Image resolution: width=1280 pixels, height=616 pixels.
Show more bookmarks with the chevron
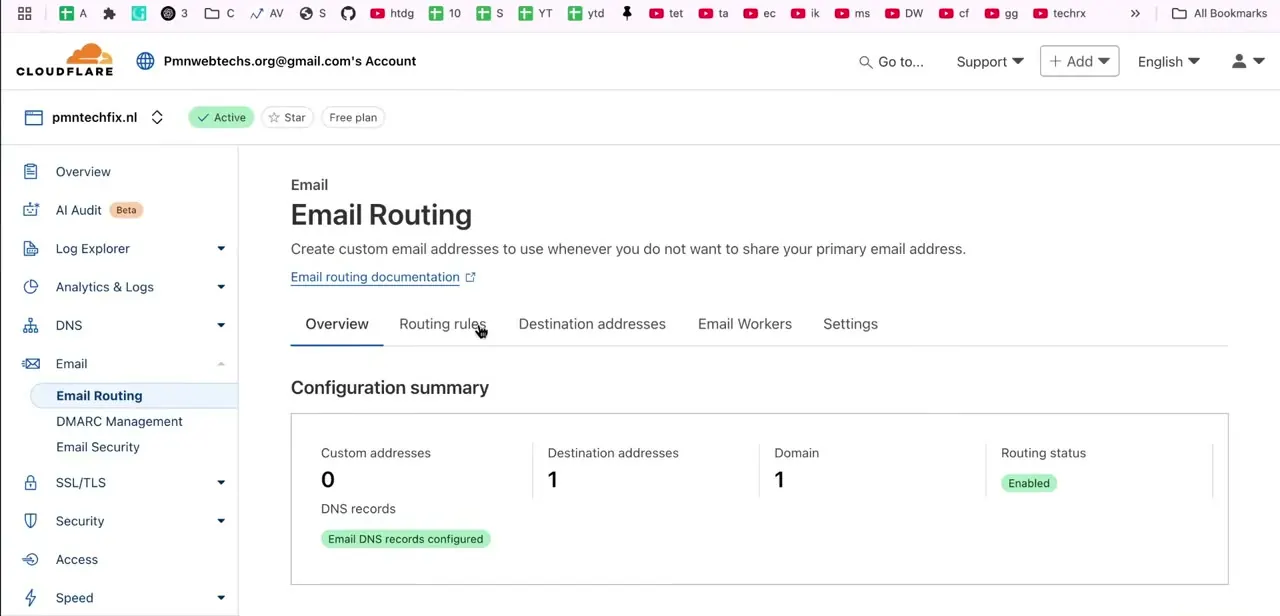1135,13
